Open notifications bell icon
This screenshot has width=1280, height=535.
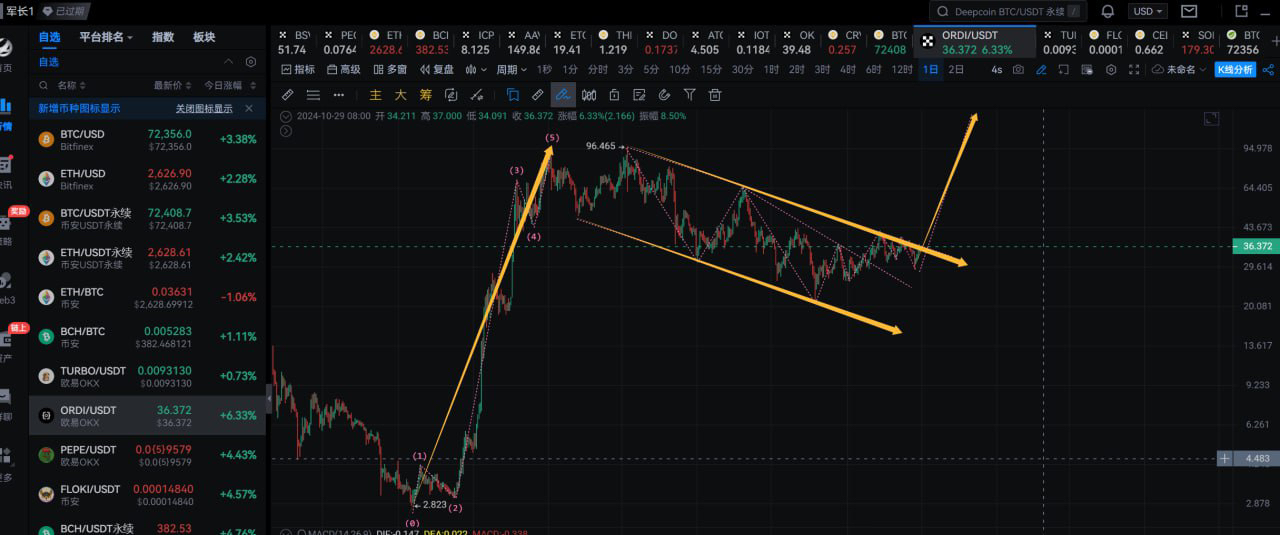[1107, 11]
